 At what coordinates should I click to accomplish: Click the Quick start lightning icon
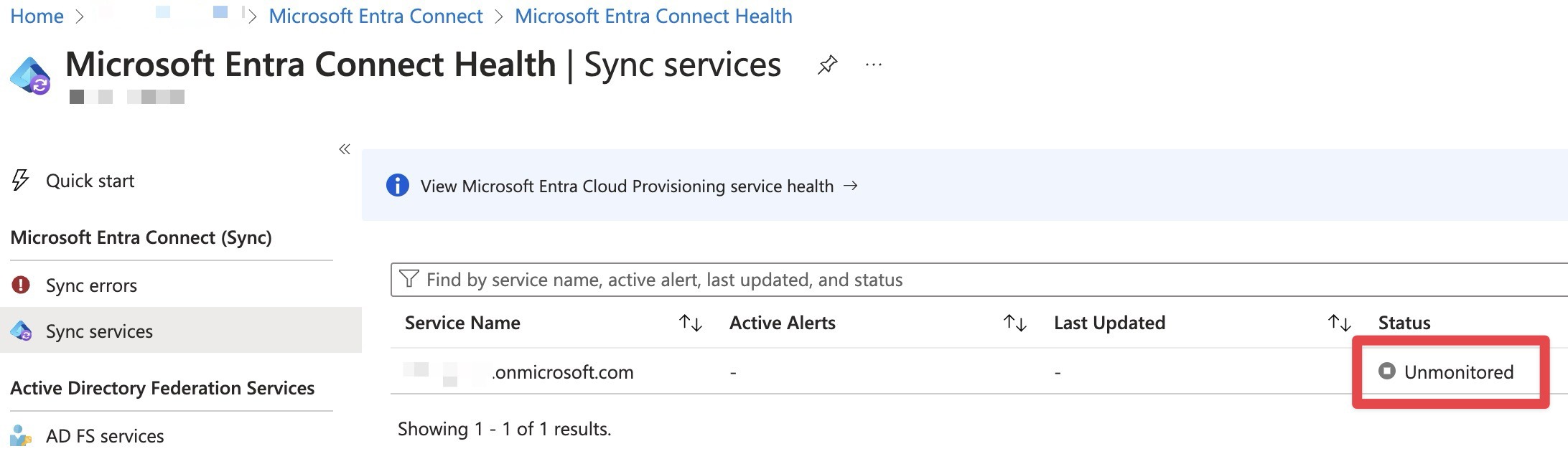(21, 180)
